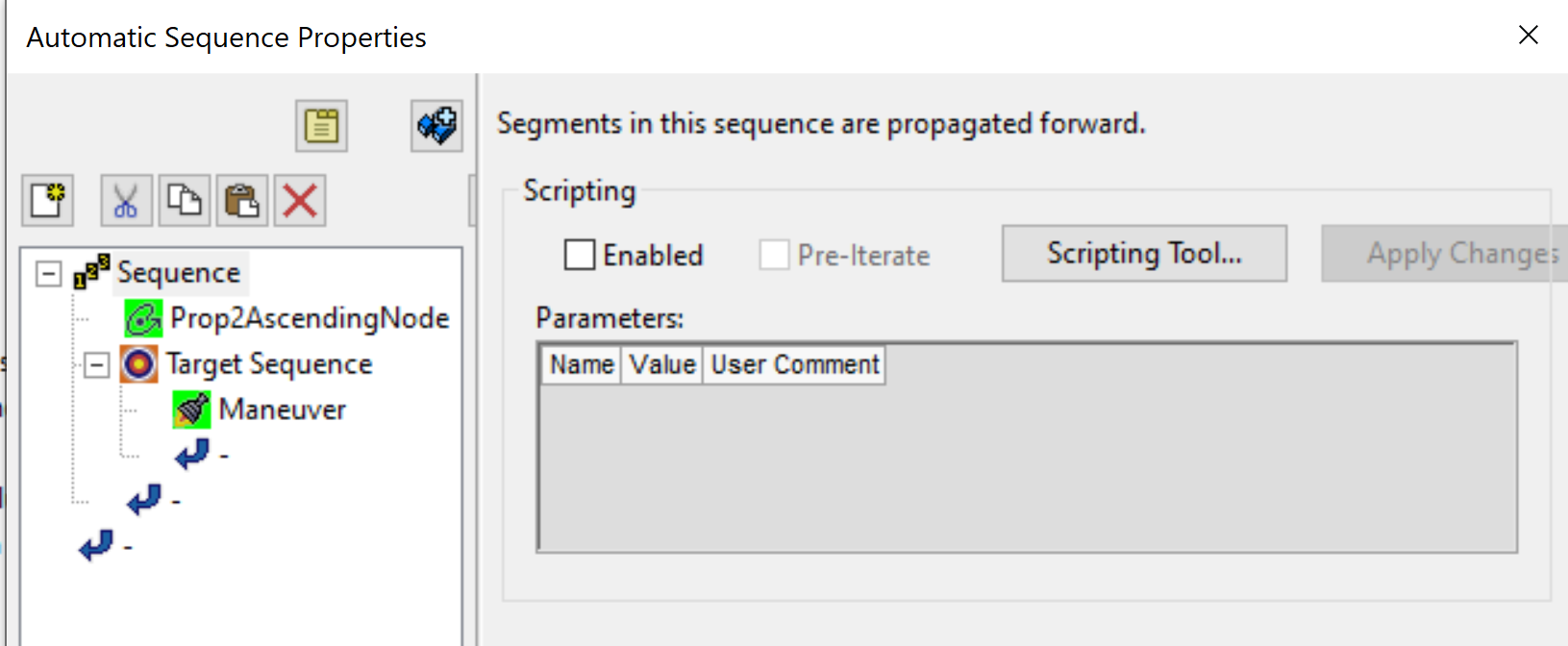Click the segment browser icon with plus
The width and height of the screenshot is (1568, 646).
pyautogui.click(x=436, y=126)
